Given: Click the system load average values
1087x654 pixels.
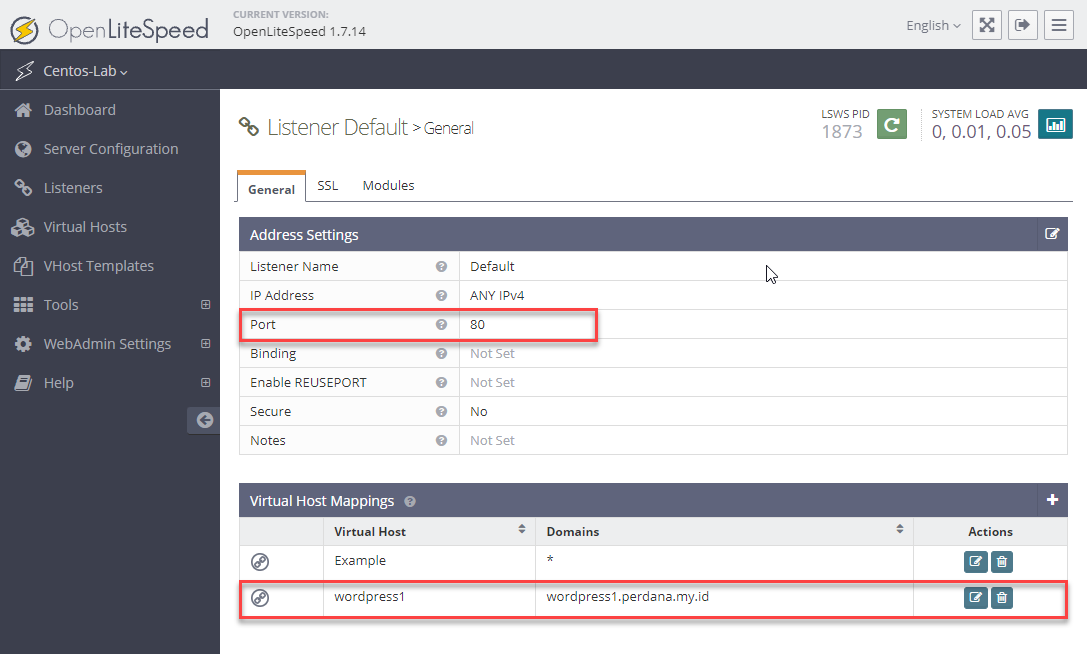Looking at the screenshot, I should [981, 132].
